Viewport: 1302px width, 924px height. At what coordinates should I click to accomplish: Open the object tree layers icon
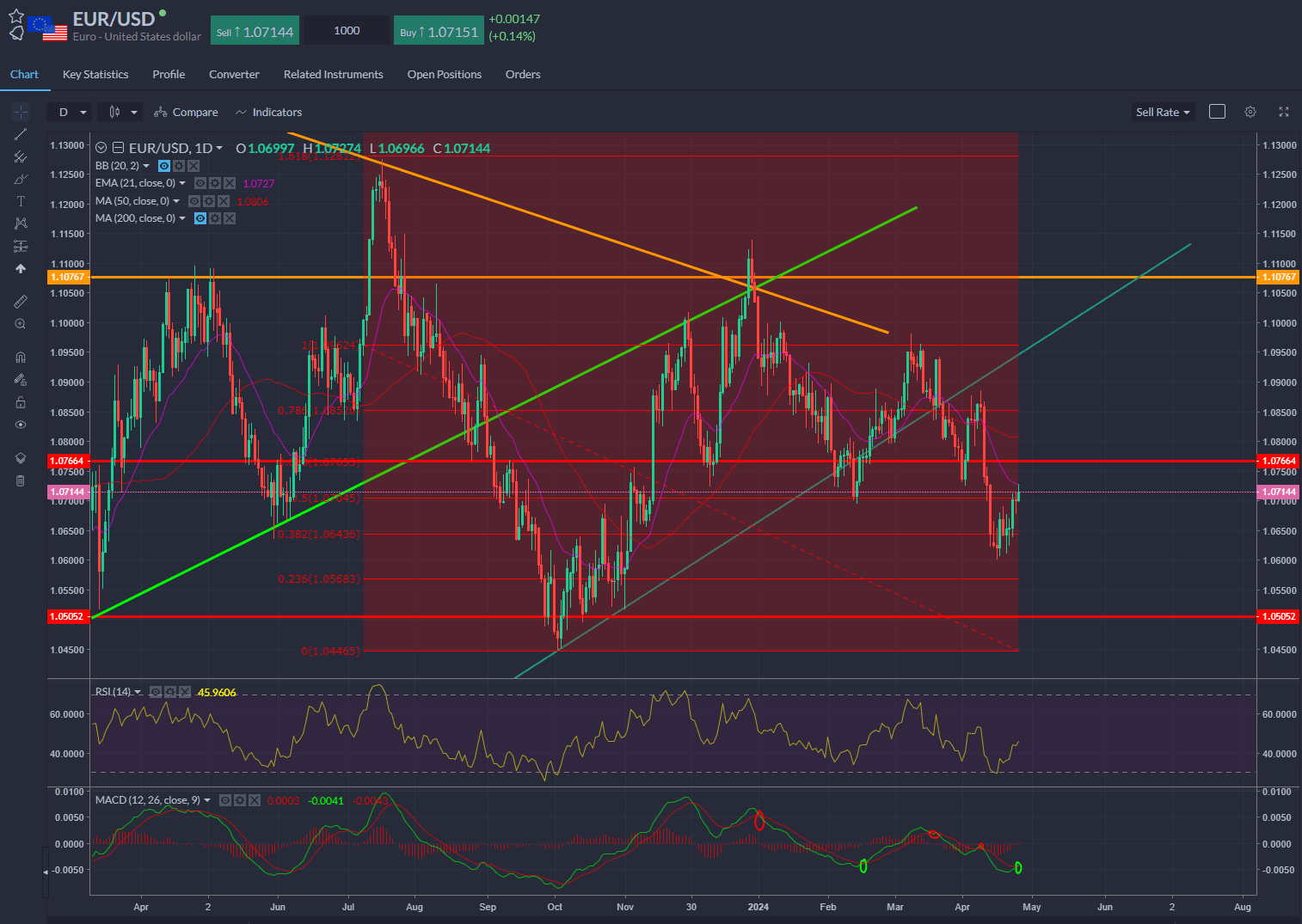pos(21,458)
